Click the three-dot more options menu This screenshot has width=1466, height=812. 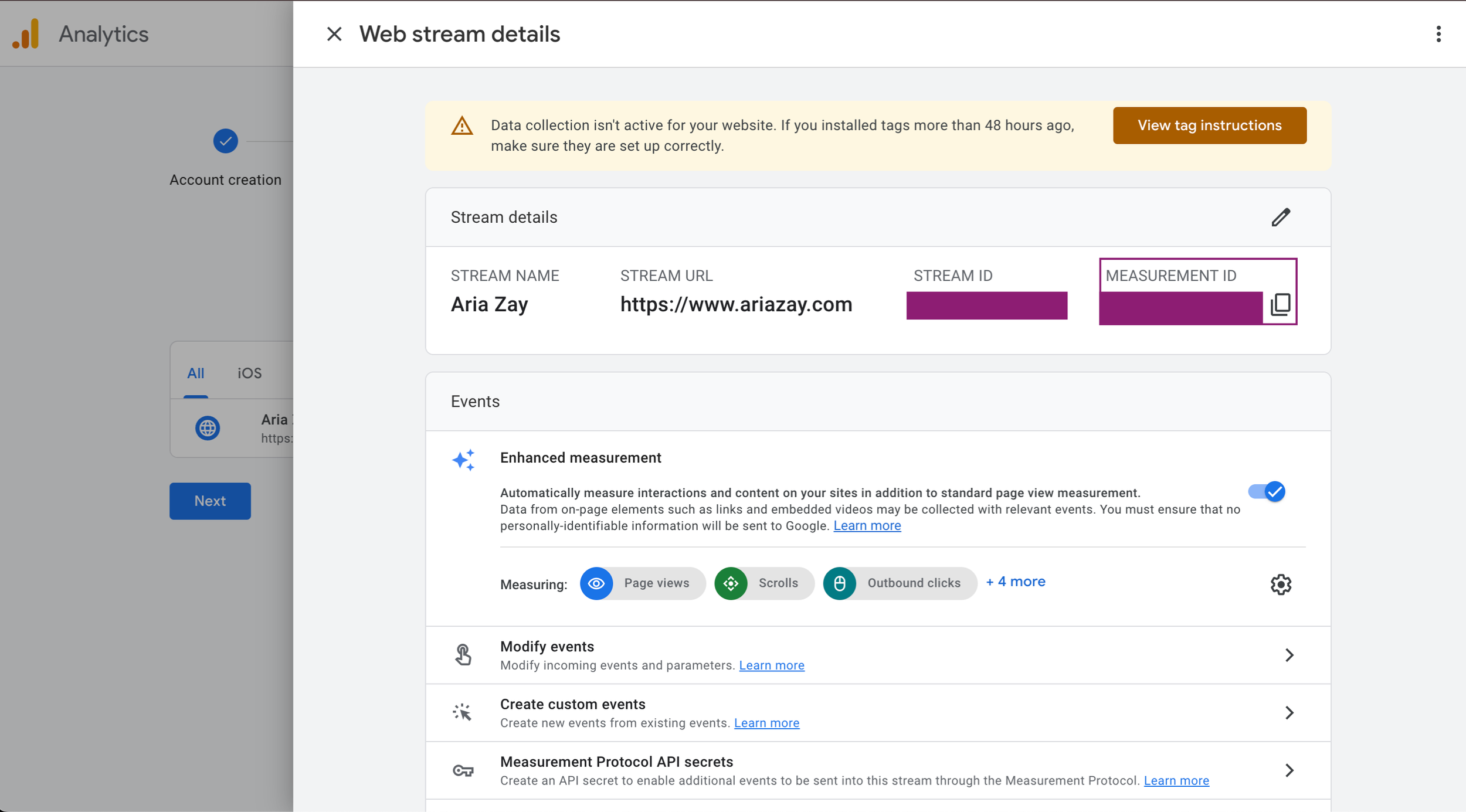pos(1438,34)
